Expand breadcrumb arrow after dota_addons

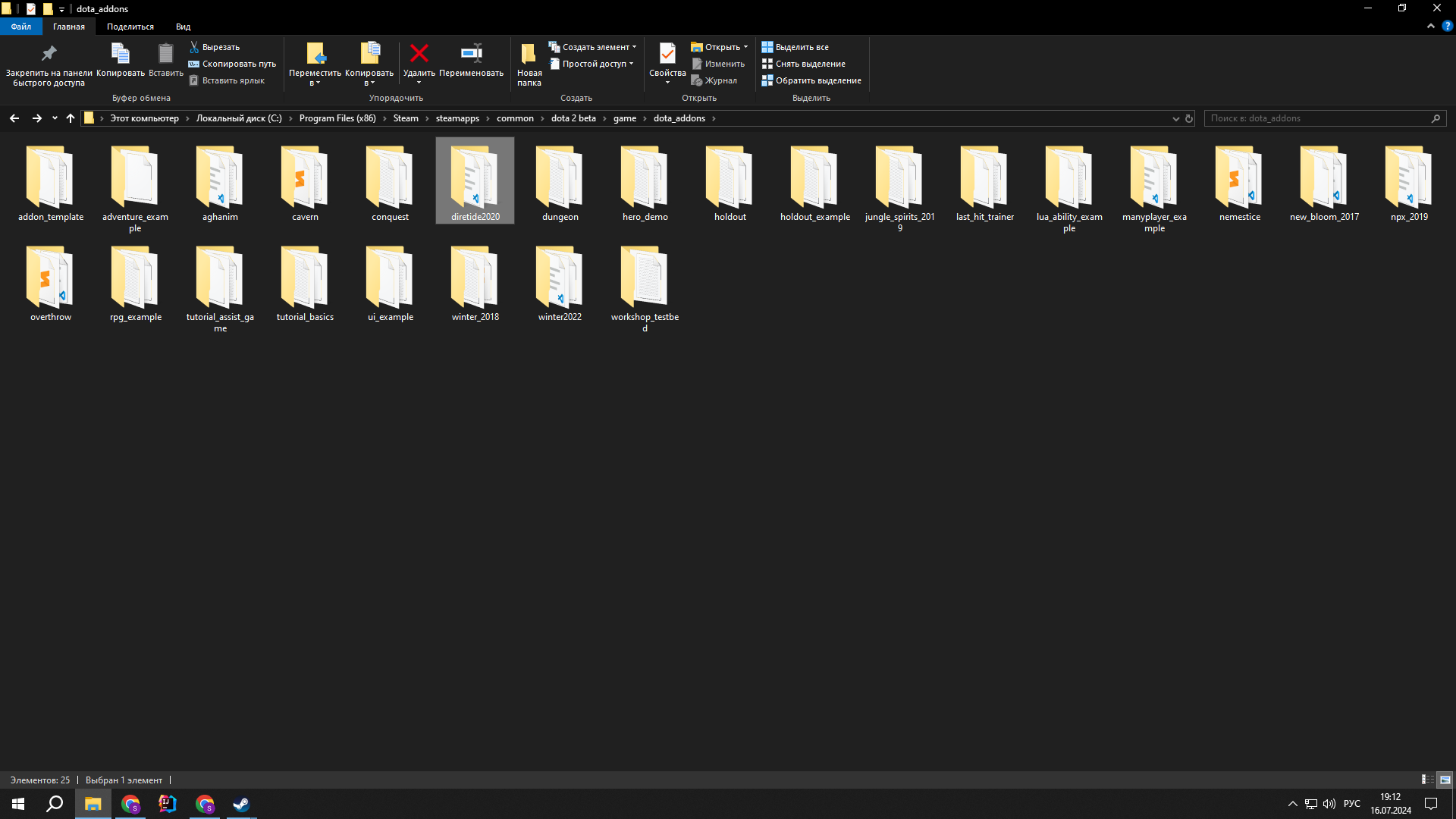click(x=714, y=118)
